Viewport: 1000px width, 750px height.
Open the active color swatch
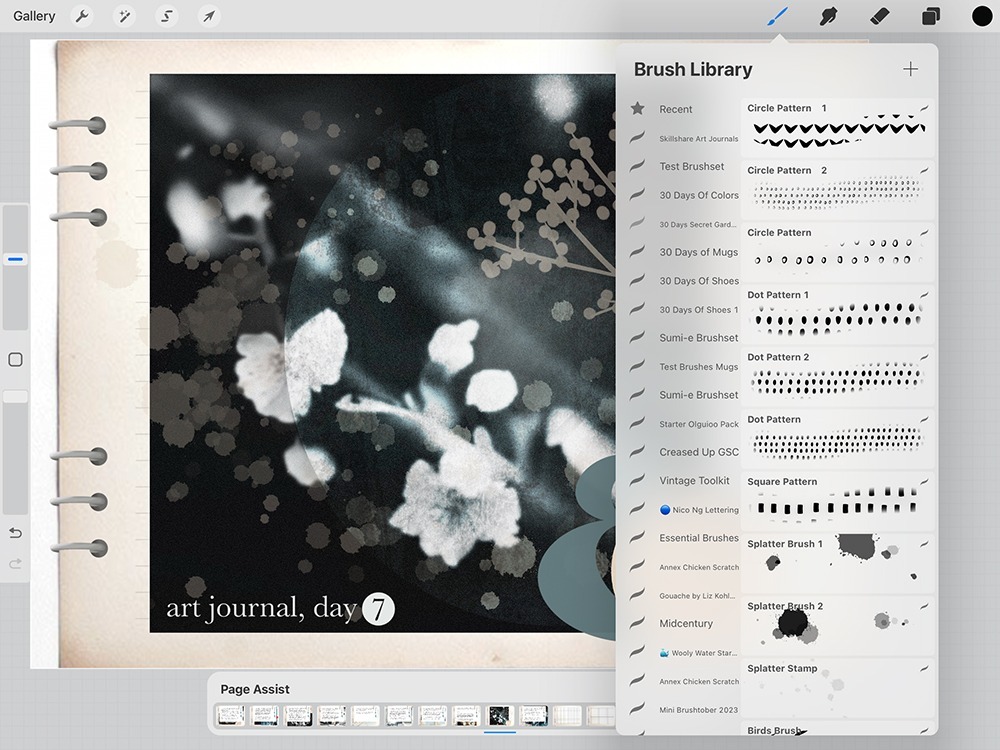pyautogui.click(x=982, y=17)
